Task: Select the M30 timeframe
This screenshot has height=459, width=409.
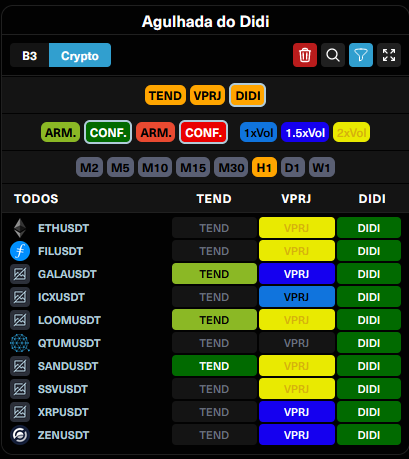Action: tap(231, 167)
